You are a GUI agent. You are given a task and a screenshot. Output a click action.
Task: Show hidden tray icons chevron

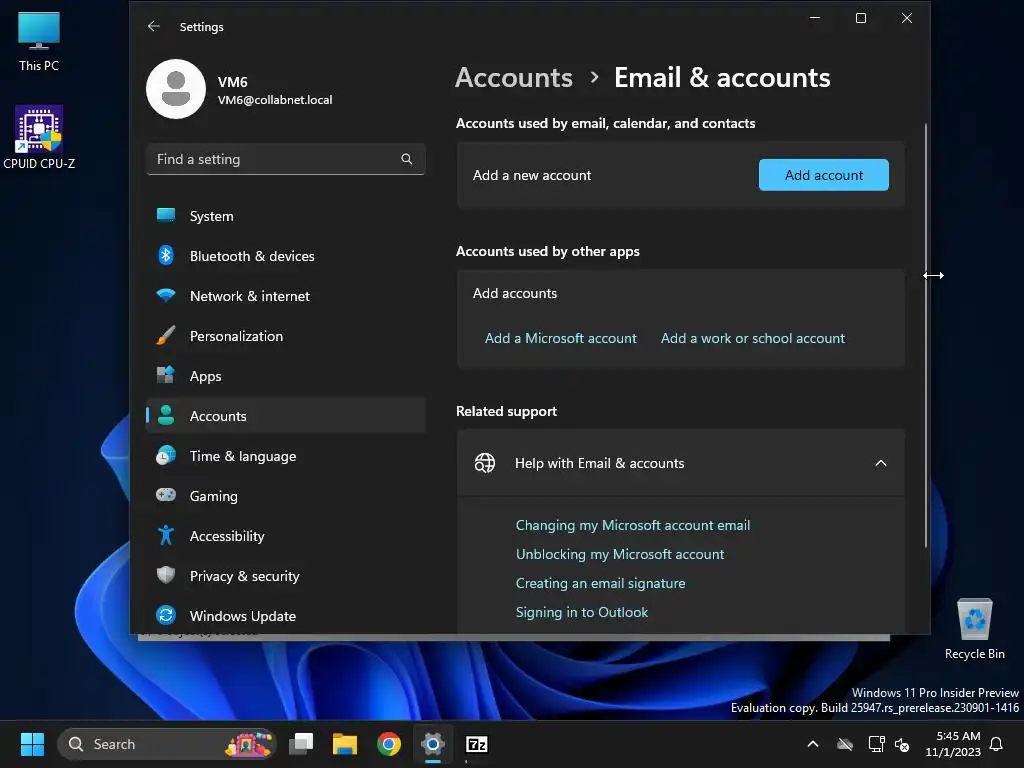tap(813, 744)
